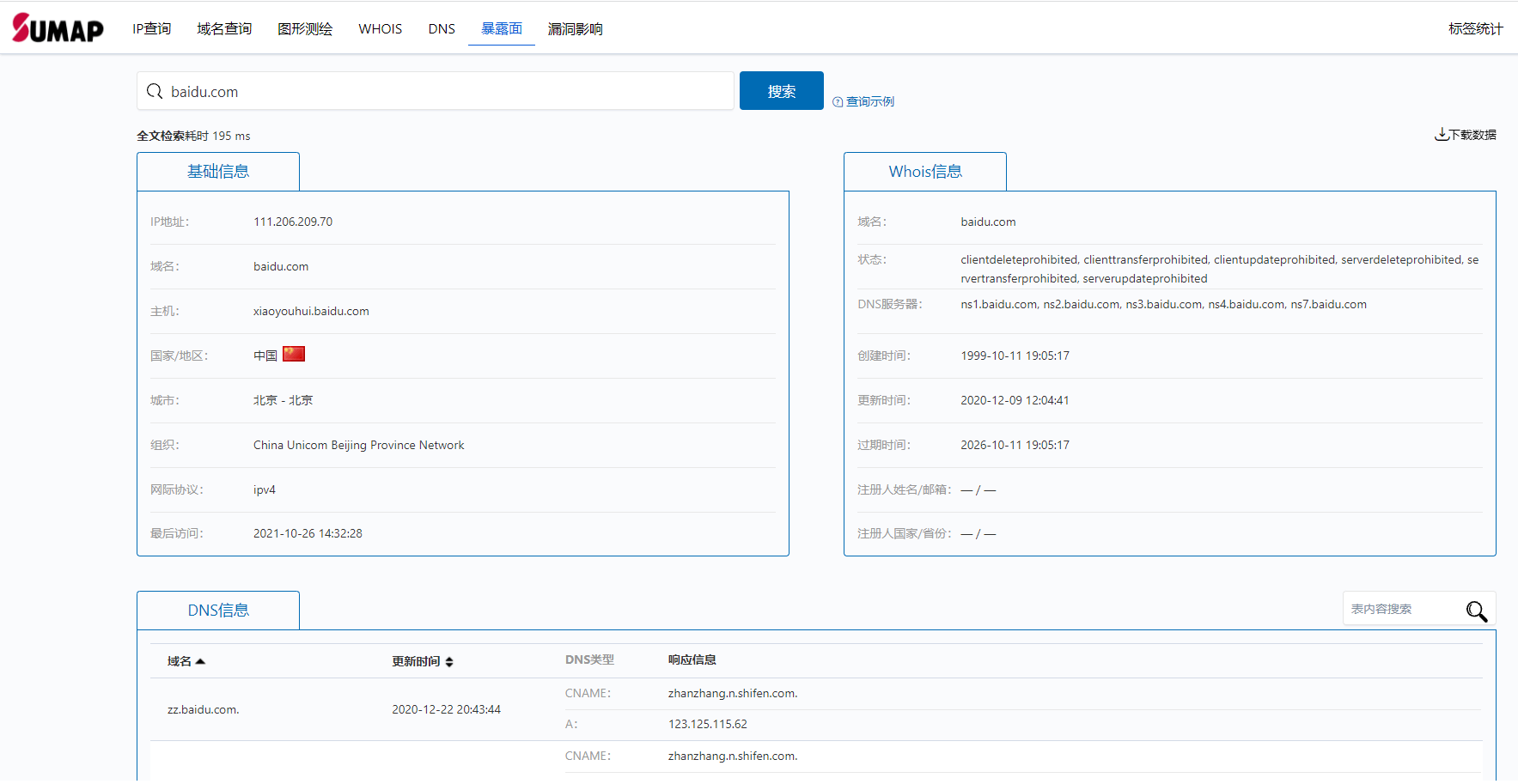Click the host xiaoyouhui.baidu.com

coord(311,311)
